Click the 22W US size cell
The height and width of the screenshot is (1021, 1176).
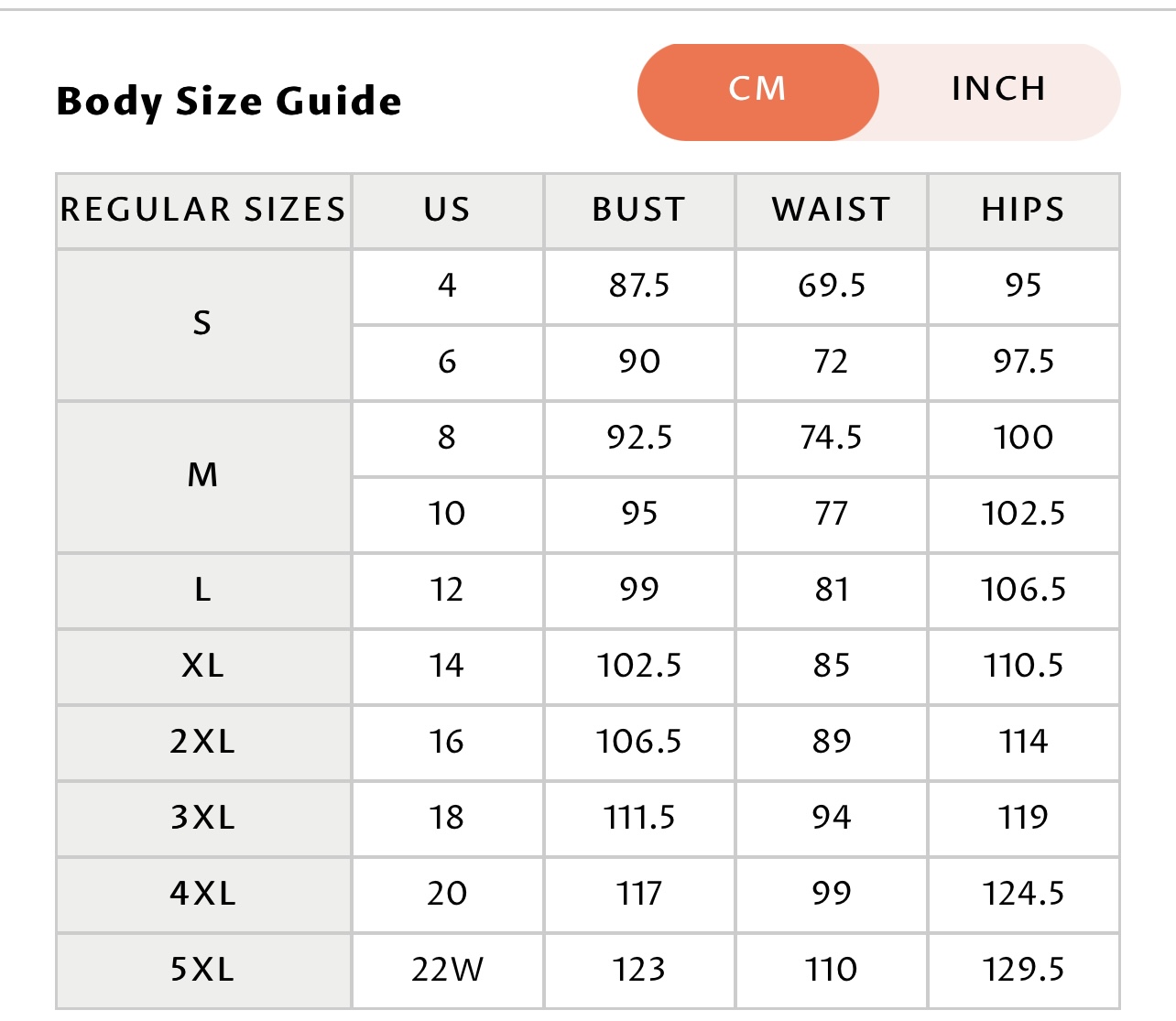tap(448, 971)
